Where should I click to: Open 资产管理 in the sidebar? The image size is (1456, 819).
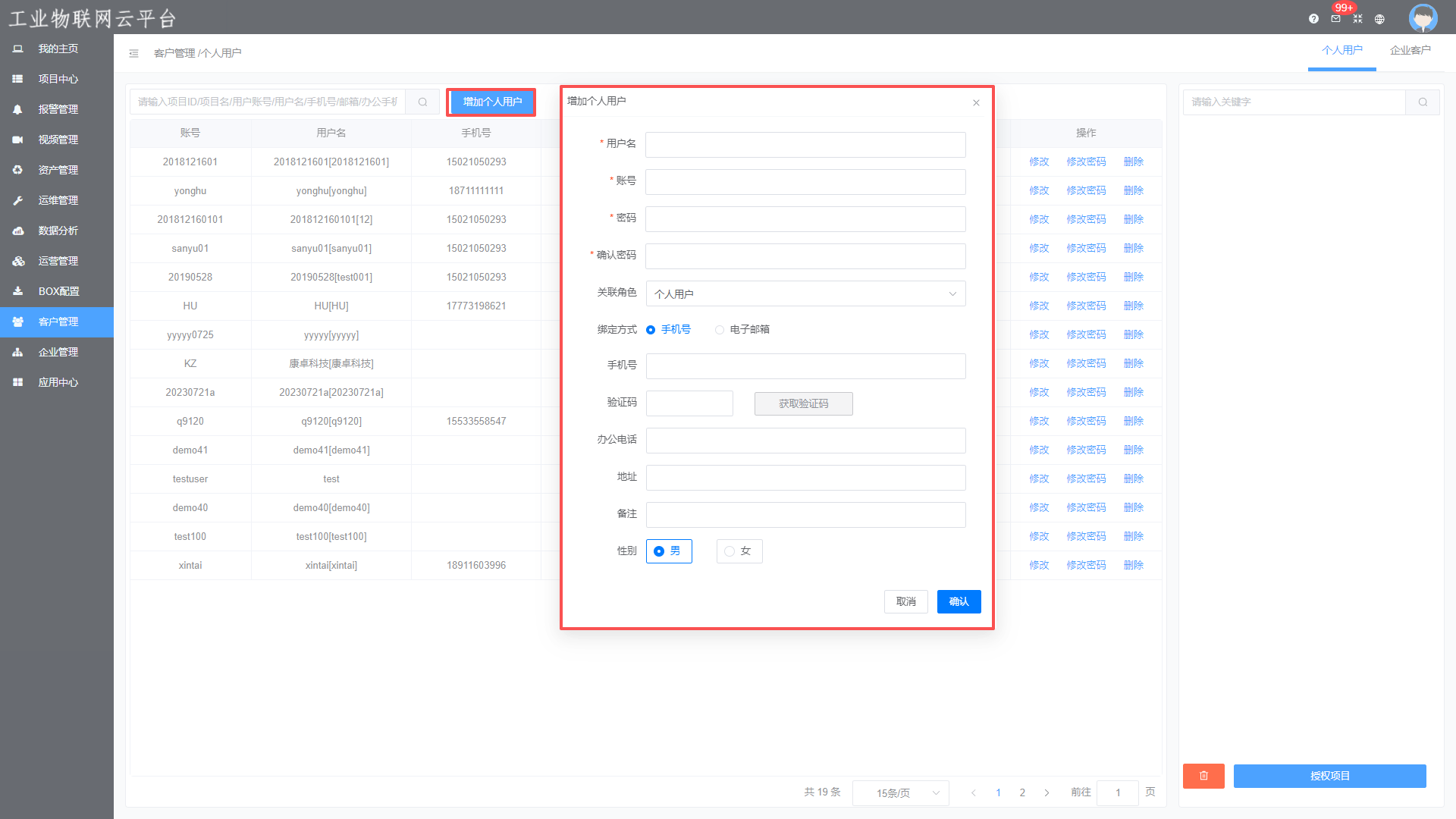(x=58, y=170)
